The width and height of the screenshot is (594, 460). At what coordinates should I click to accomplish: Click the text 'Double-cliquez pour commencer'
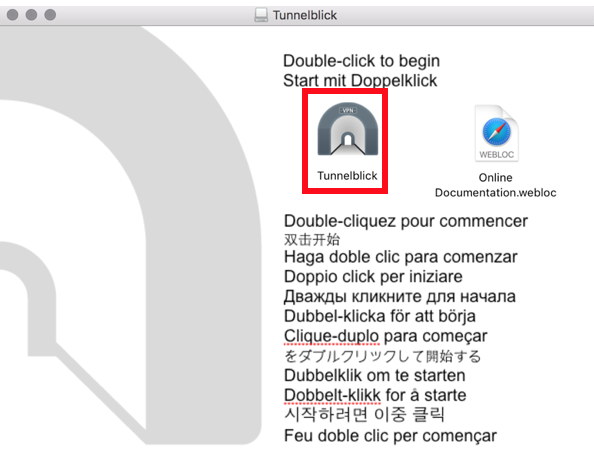[x=406, y=221]
